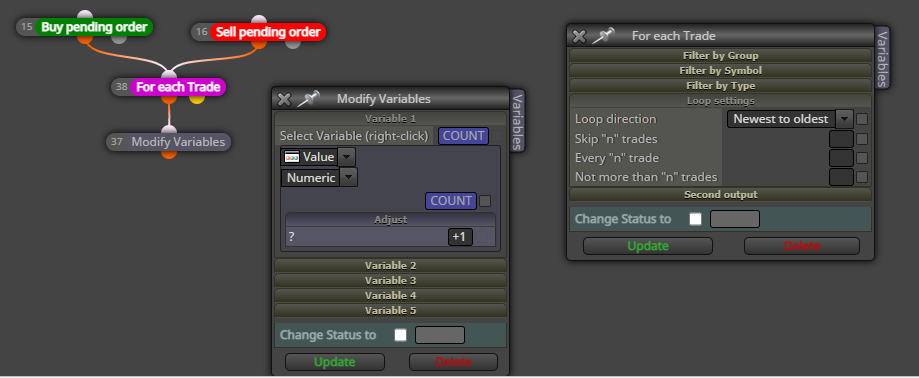Click Not more than "n" trades field
The image size is (919, 378).
click(x=841, y=176)
